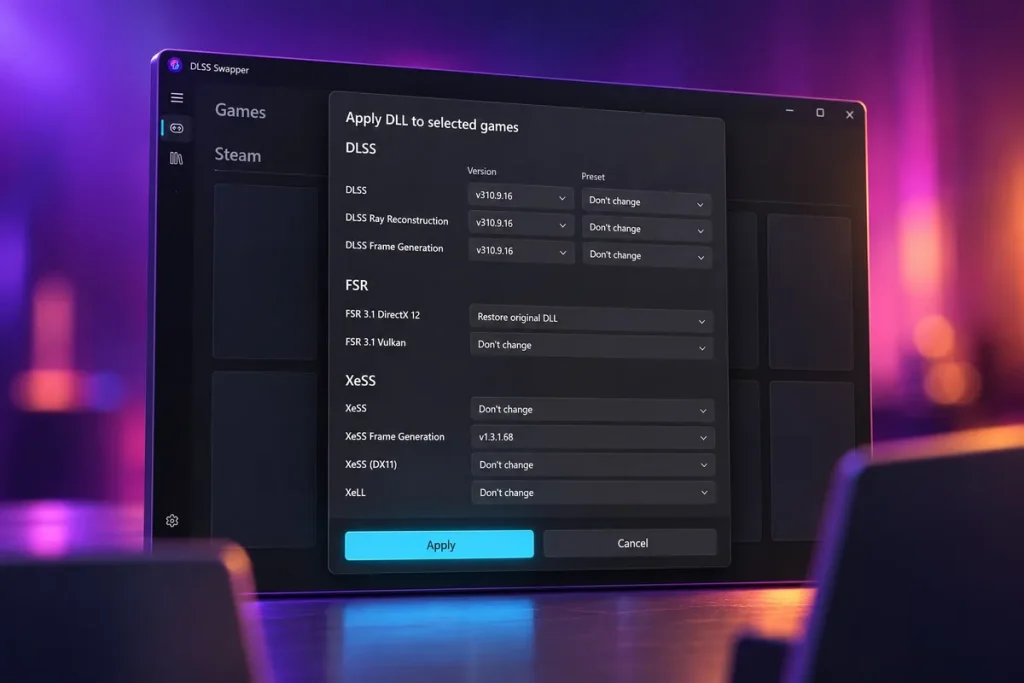This screenshot has height=683, width=1024.
Task: Click the Steam section heading
Action: (x=238, y=155)
